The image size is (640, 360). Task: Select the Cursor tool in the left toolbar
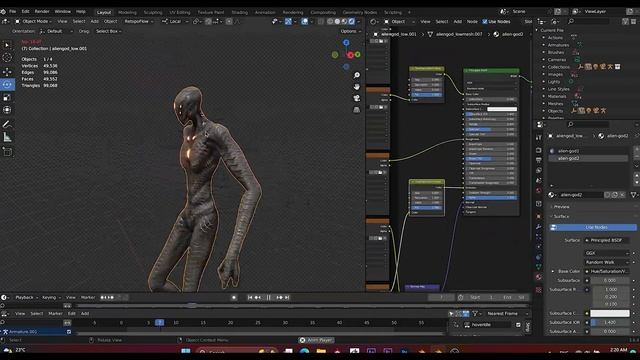coord(7,58)
